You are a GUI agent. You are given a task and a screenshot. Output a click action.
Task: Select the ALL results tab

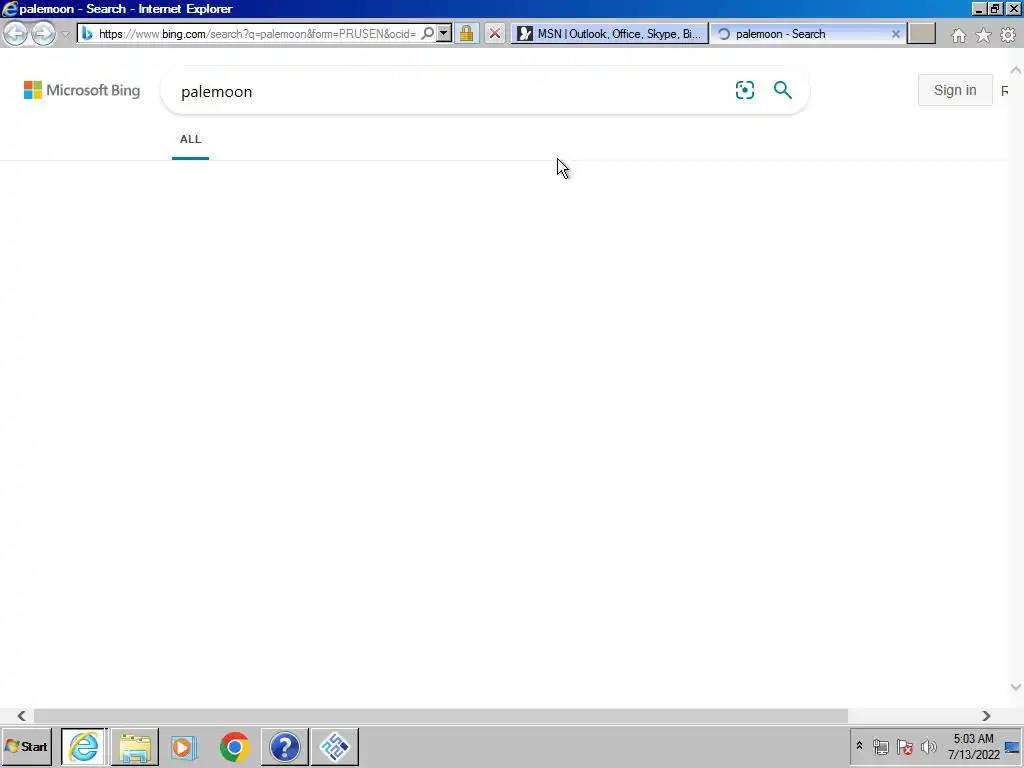tap(191, 140)
